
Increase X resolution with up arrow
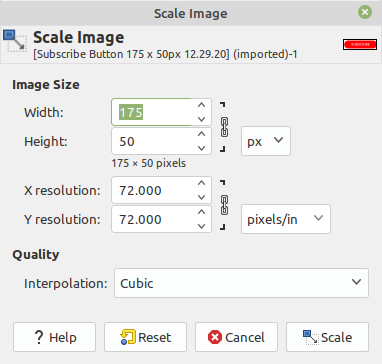pos(201,183)
